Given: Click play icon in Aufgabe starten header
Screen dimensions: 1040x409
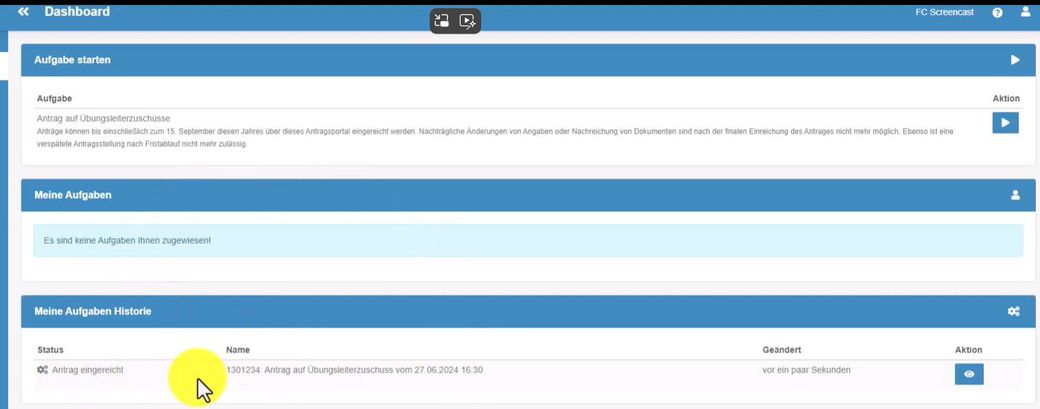Looking at the screenshot, I should pos(1015,60).
